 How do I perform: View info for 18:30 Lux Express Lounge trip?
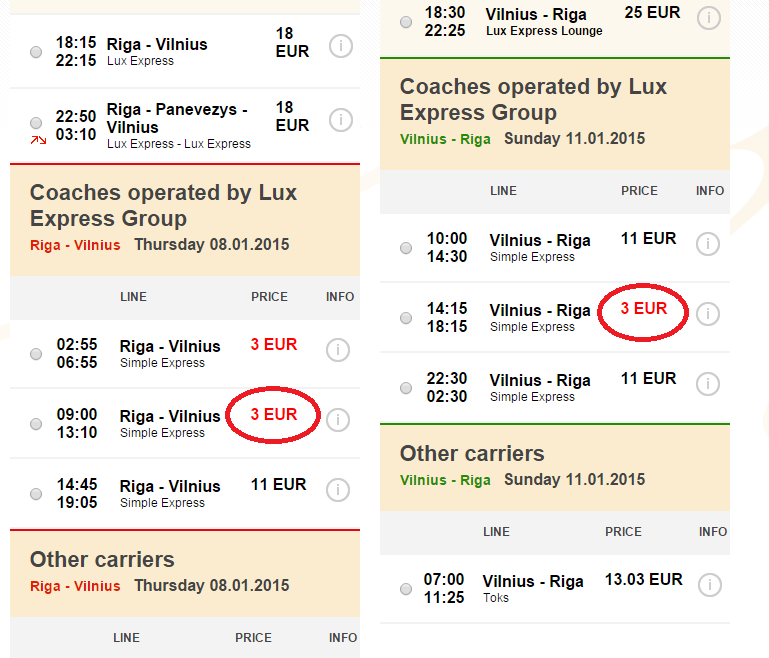(x=708, y=18)
